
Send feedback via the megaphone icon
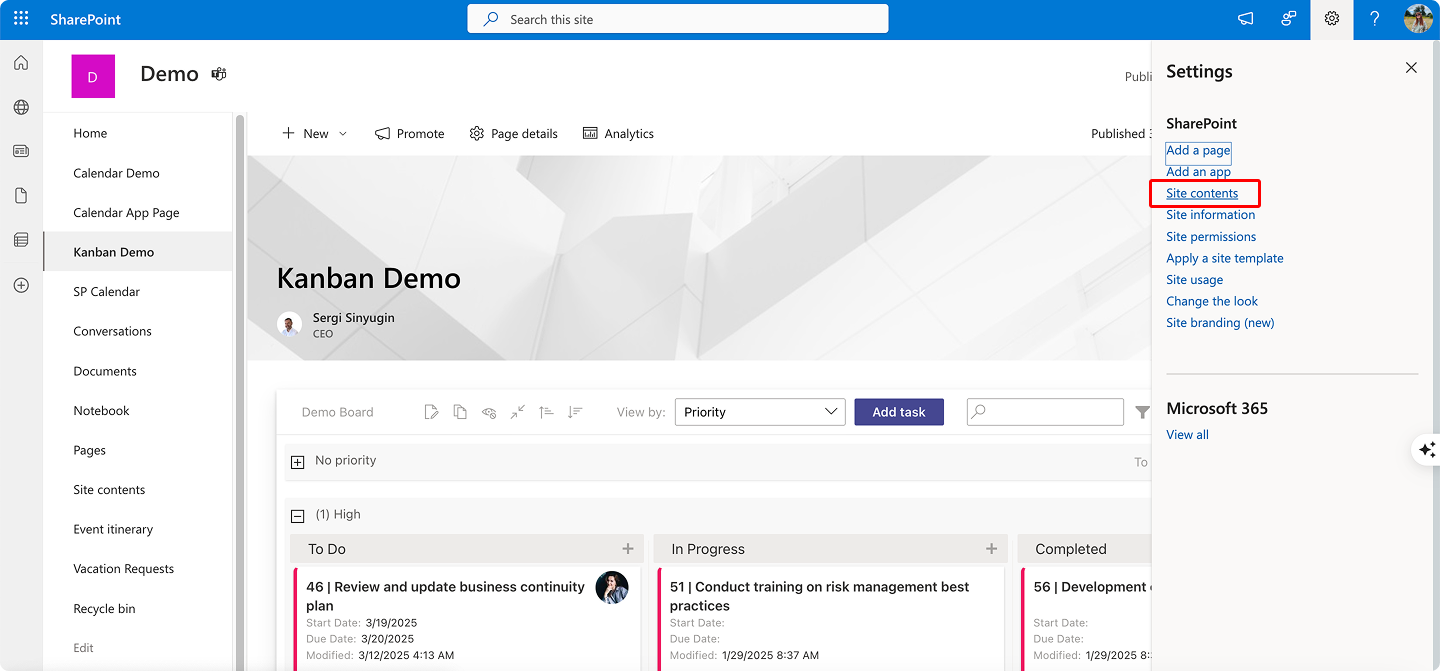[1244, 18]
